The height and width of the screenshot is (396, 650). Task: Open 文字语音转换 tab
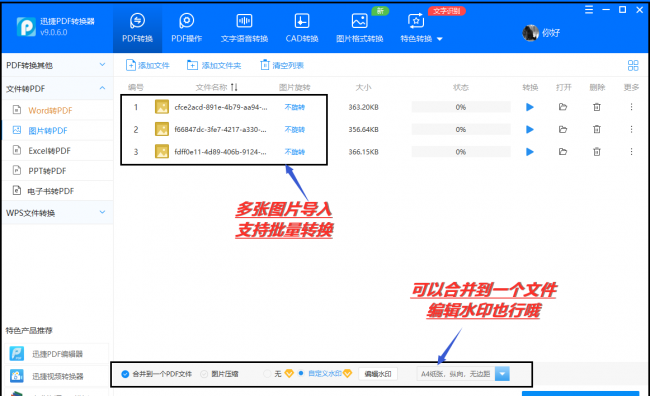(x=244, y=29)
